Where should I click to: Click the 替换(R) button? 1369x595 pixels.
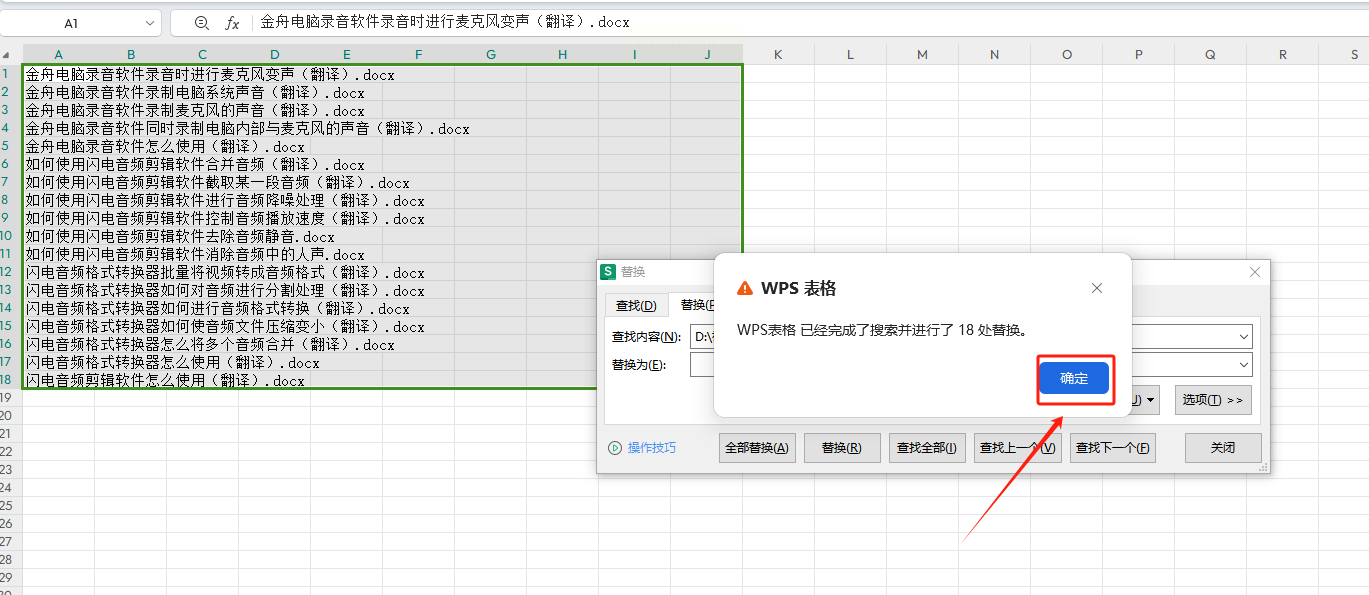click(842, 448)
